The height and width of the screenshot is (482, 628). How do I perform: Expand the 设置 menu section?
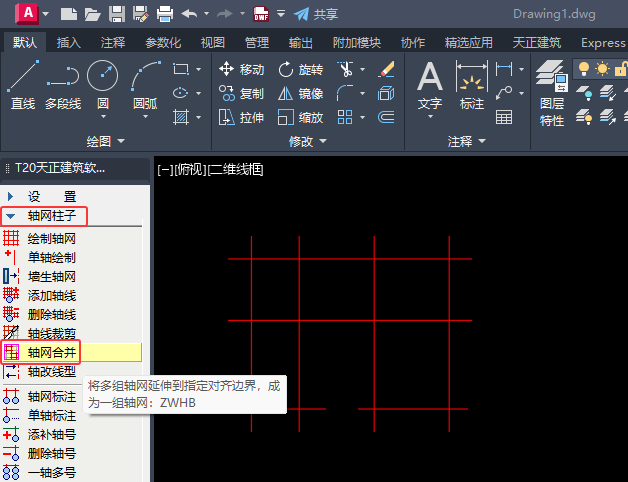click(10, 196)
